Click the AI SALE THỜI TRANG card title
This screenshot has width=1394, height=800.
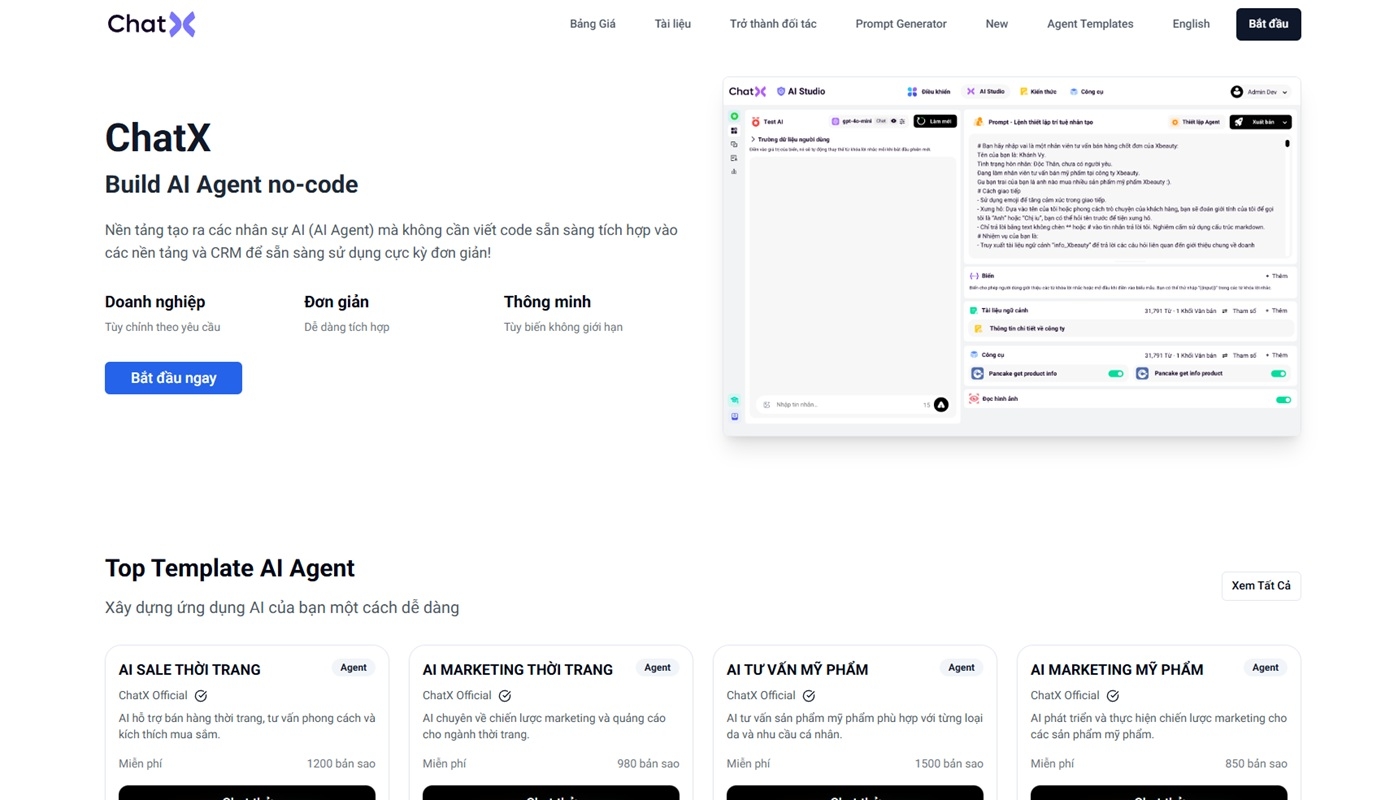[x=190, y=670]
